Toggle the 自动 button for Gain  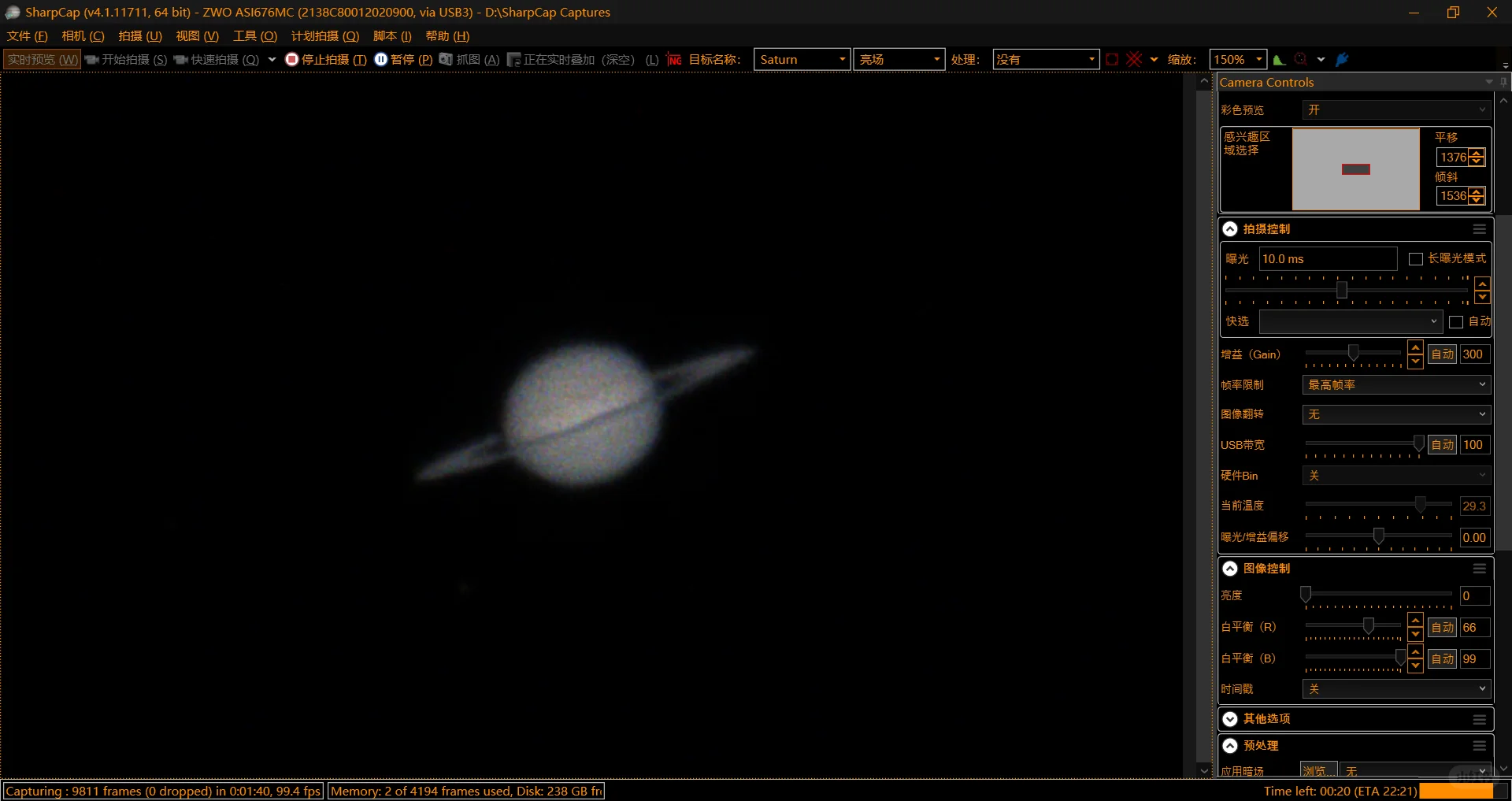click(1443, 354)
